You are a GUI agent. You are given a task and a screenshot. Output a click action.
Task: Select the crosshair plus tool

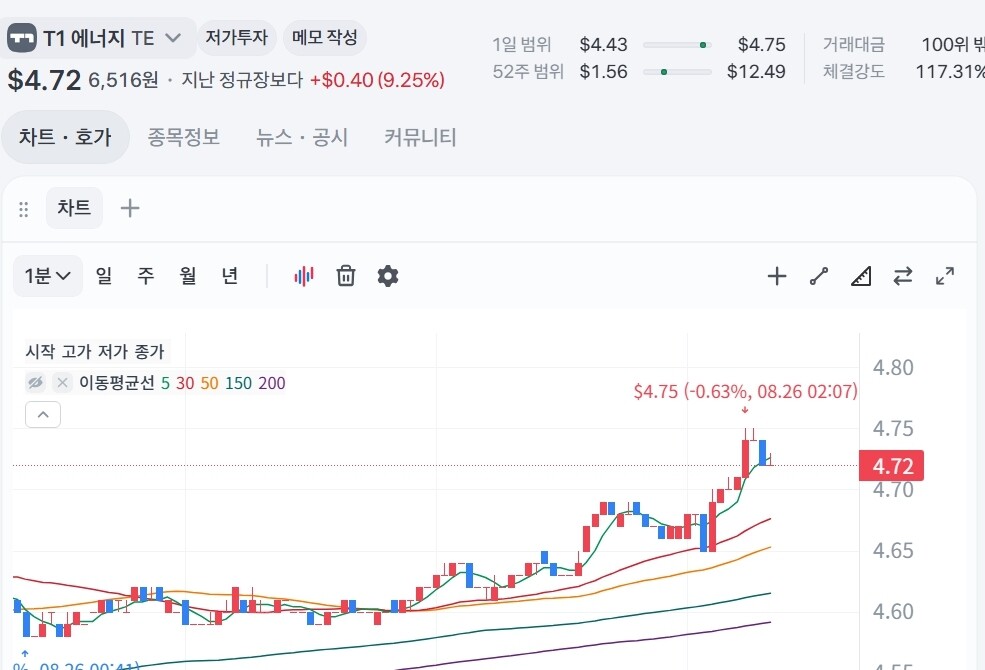(777, 276)
